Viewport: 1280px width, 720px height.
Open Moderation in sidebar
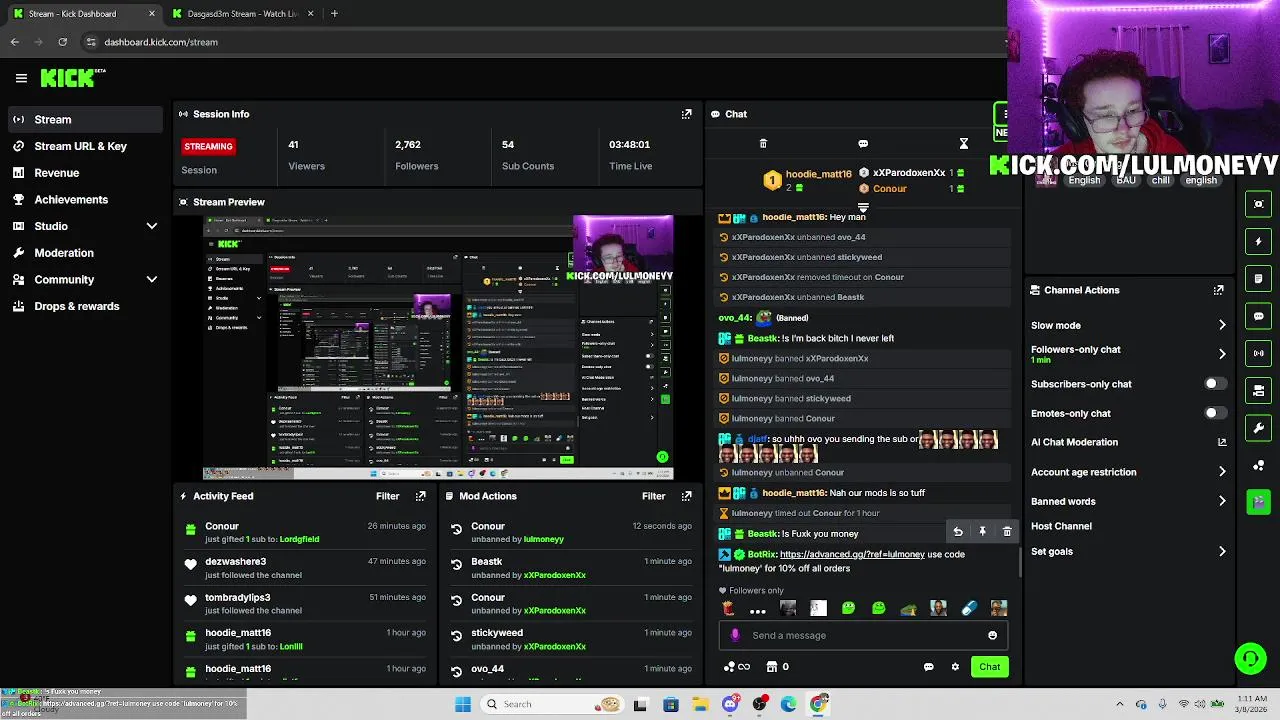(83, 253)
